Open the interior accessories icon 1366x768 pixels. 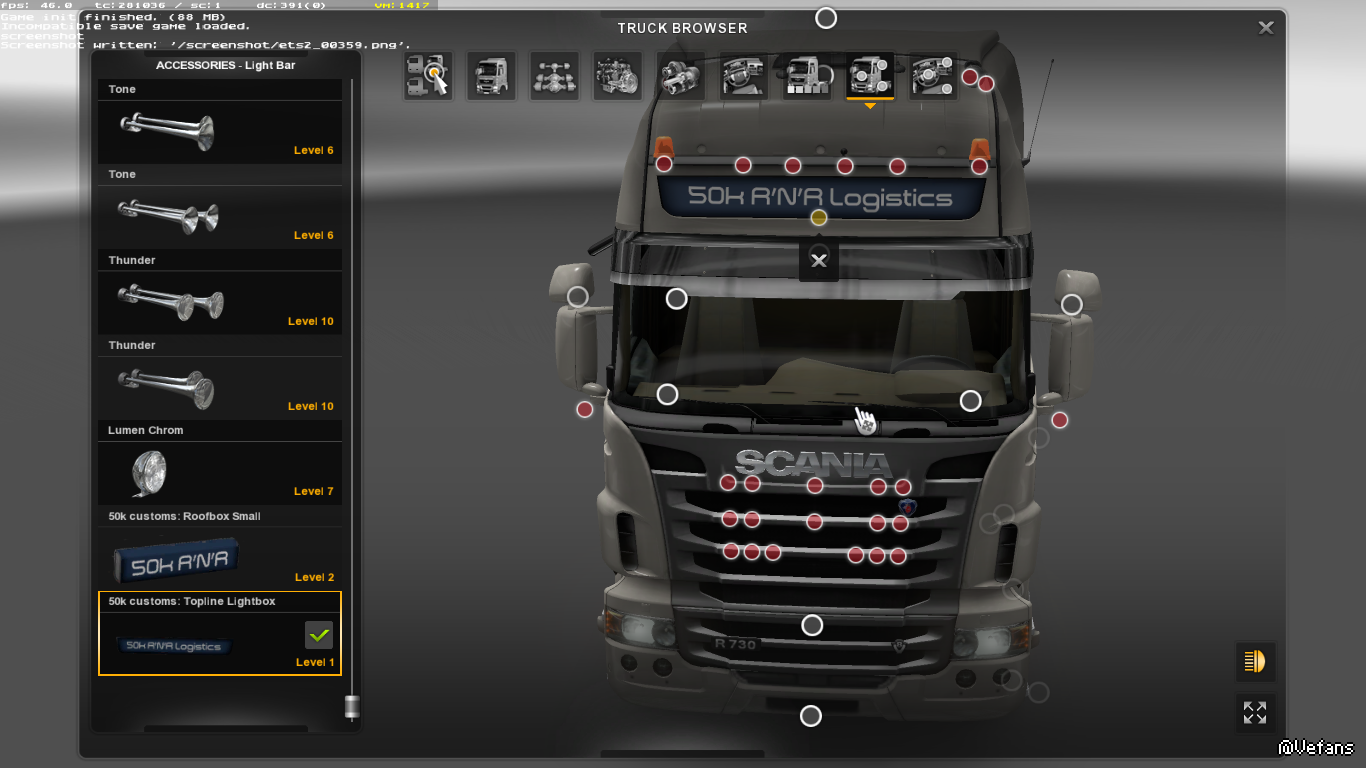coord(933,76)
